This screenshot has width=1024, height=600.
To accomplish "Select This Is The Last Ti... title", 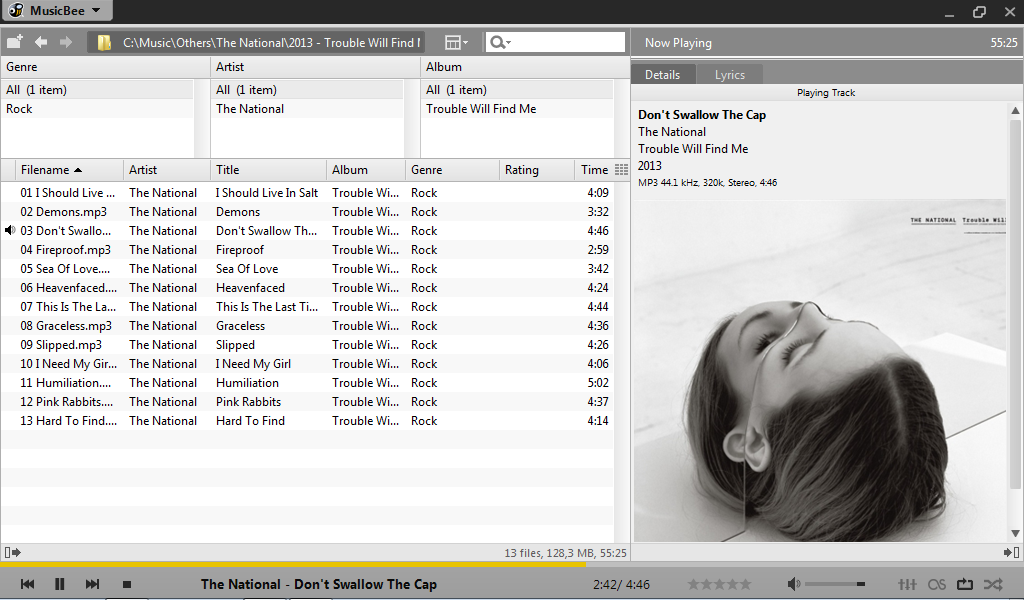I will coord(267,307).
